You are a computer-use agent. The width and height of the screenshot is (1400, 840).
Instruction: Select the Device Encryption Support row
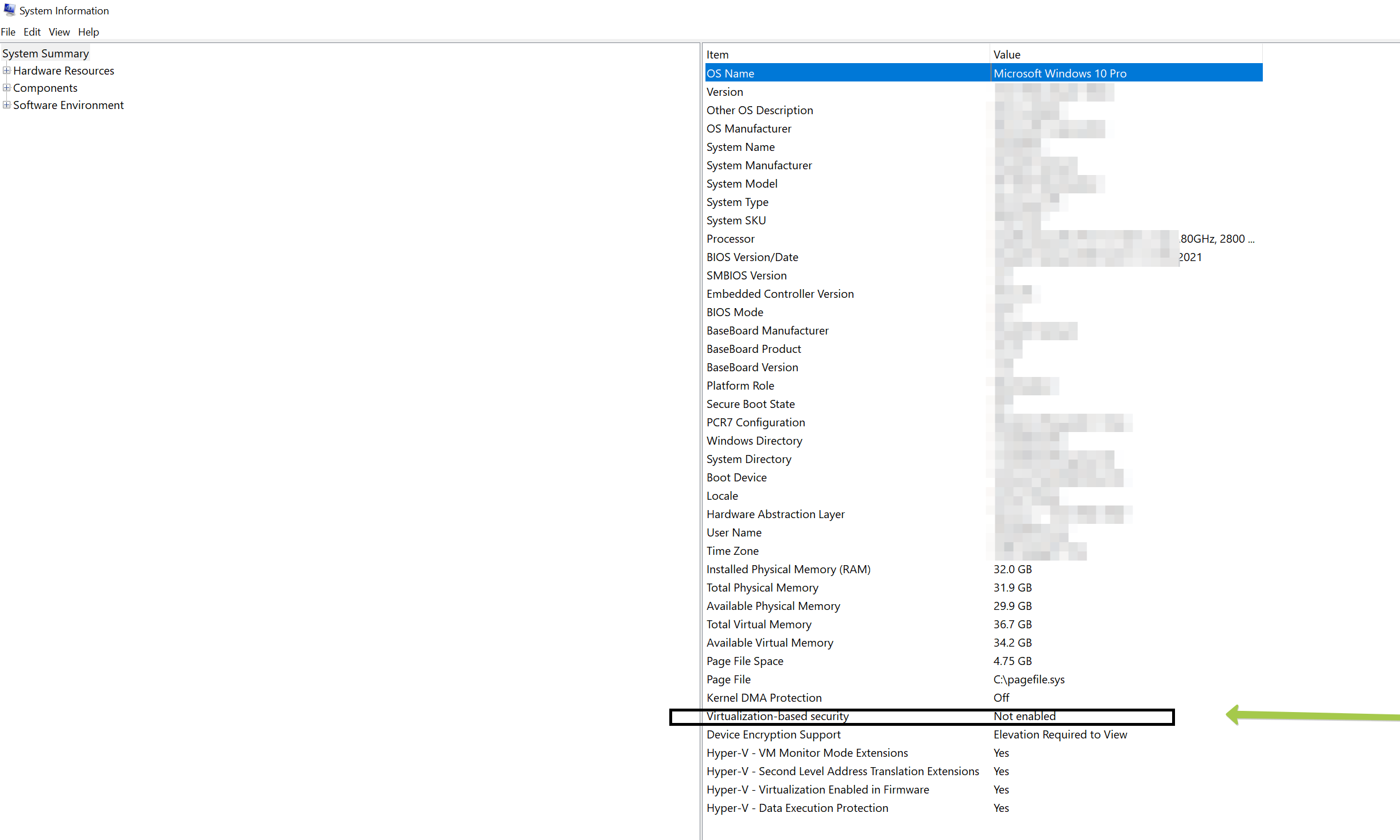(773, 734)
